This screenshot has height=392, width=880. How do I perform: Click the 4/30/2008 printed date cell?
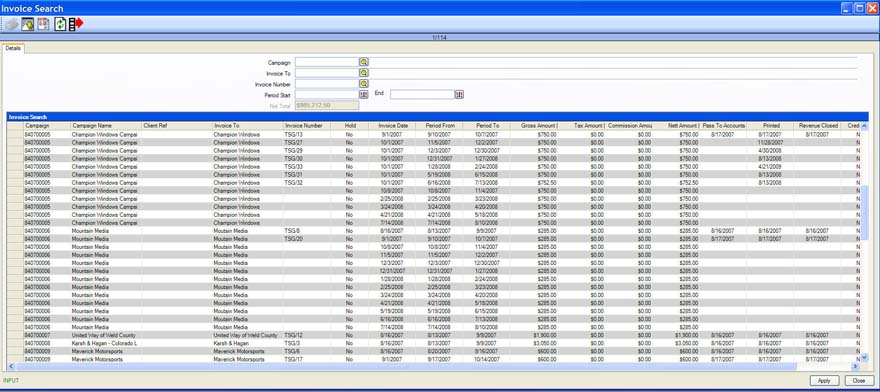coord(770,151)
